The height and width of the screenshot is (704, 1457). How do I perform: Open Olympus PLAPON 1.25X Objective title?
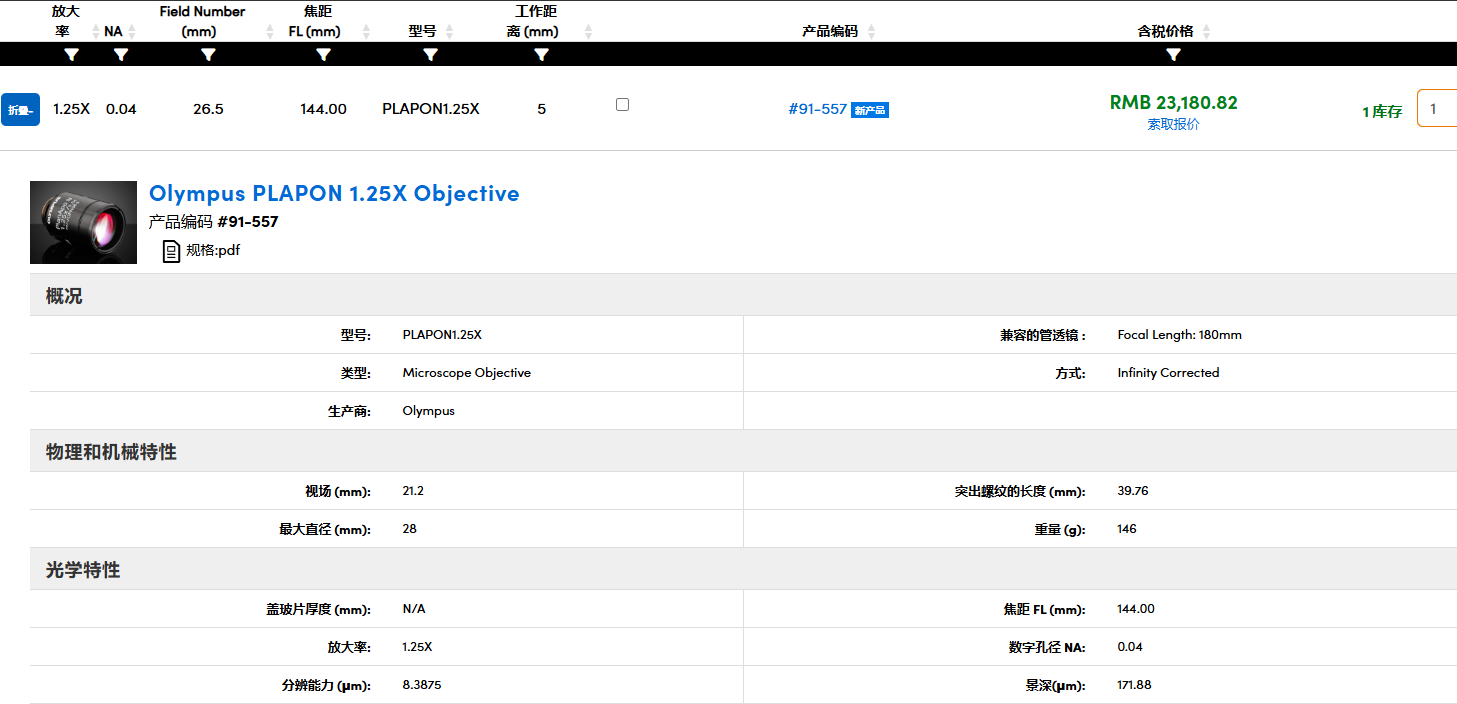click(334, 193)
